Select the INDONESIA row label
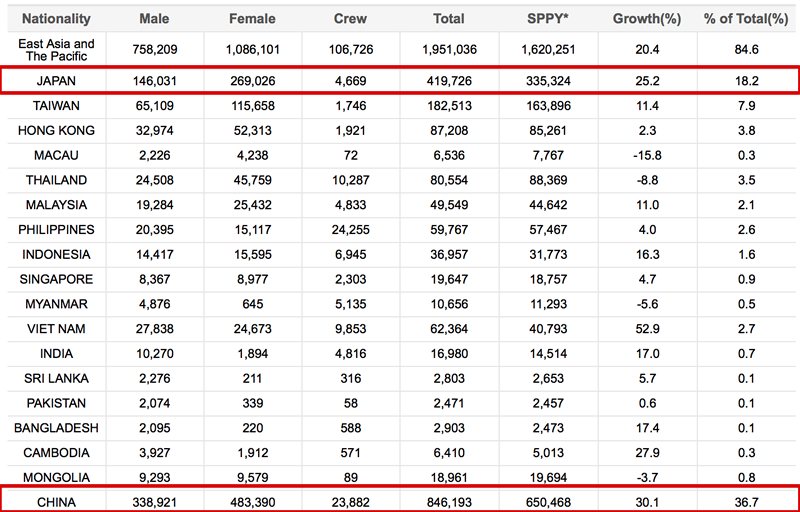 pyautogui.click(x=56, y=254)
